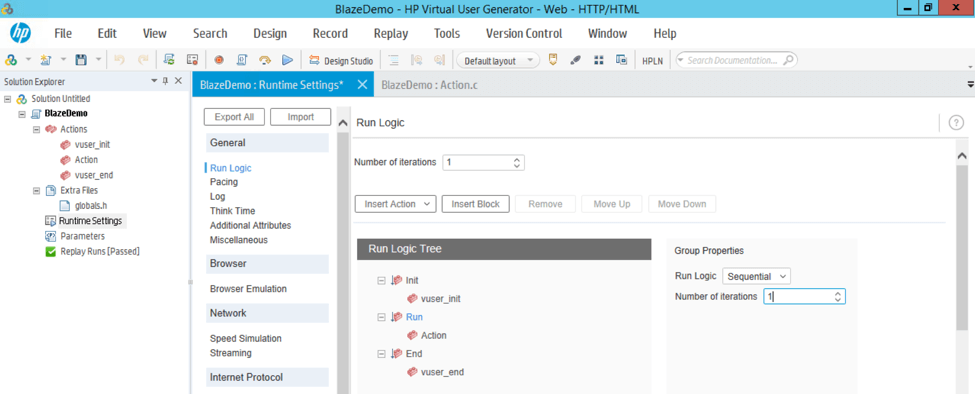The width and height of the screenshot is (975, 394).
Task: Open the Replay menu
Action: [390, 34]
